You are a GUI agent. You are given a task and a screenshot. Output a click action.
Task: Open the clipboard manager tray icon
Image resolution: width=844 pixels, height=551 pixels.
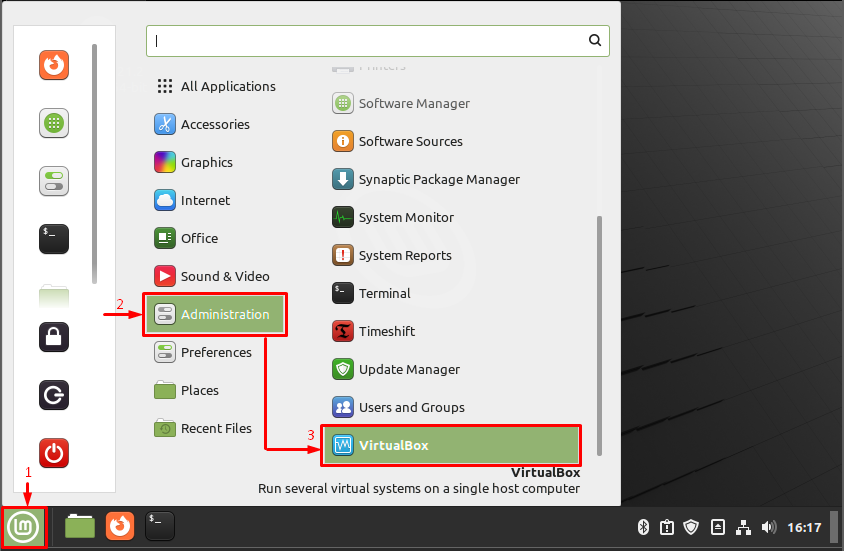click(667, 527)
